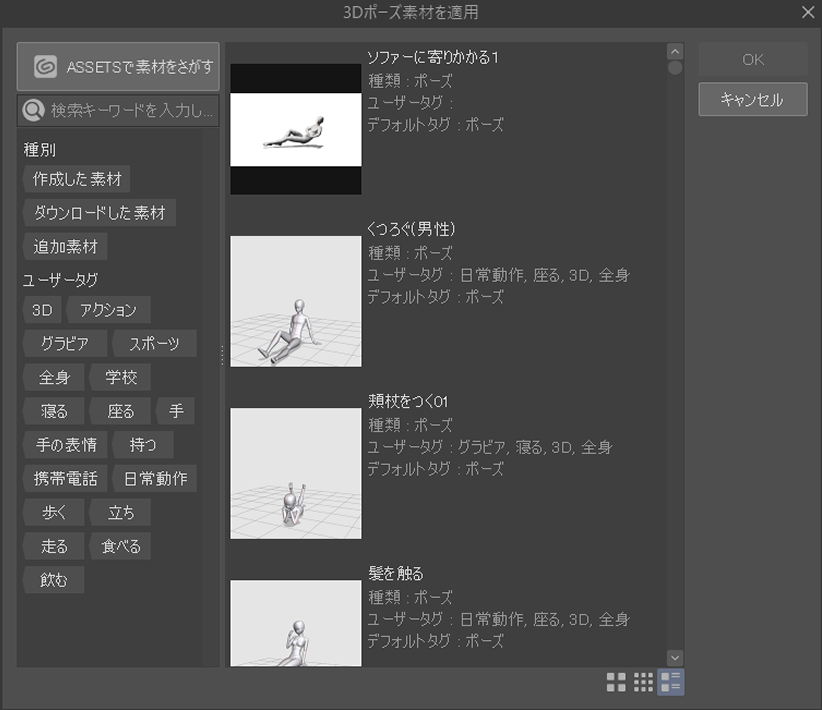This screenshot has height=710, width=822.
Task: Switch to detail list view icon
Action: click(x=670, y=682)
